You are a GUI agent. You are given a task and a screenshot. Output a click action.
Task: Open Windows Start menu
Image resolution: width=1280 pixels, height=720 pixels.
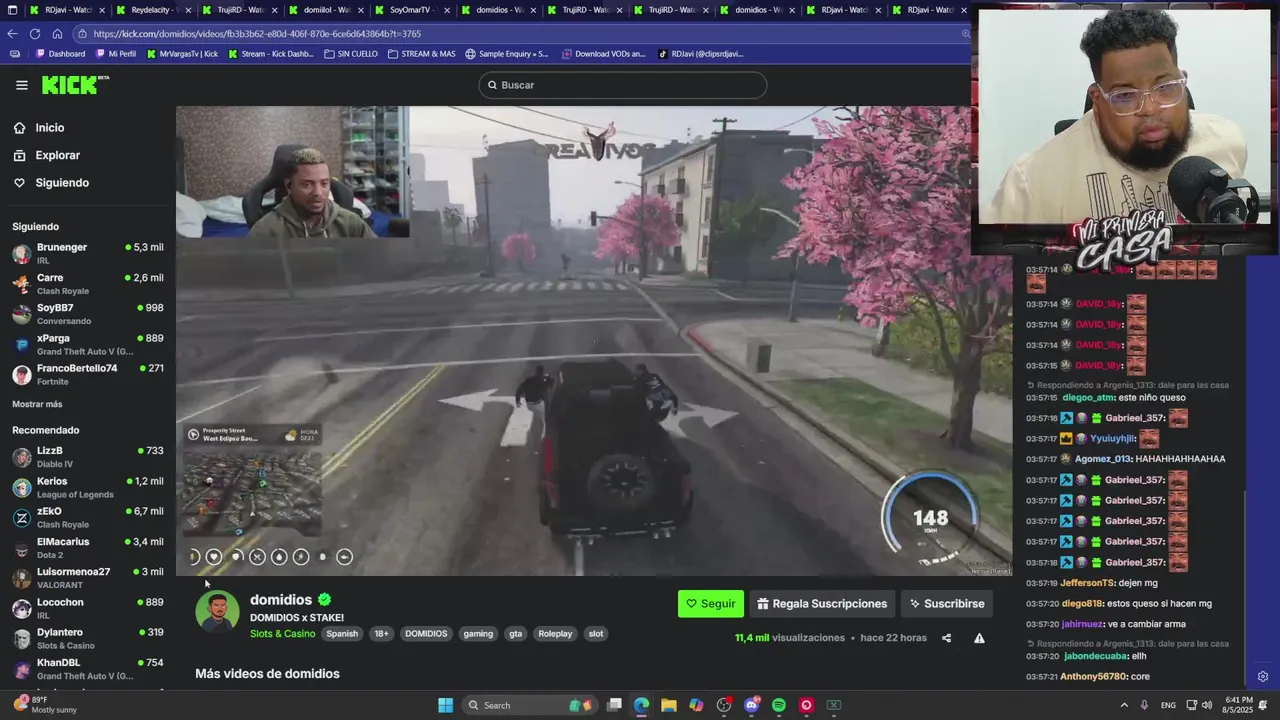[x=445, y=705]
